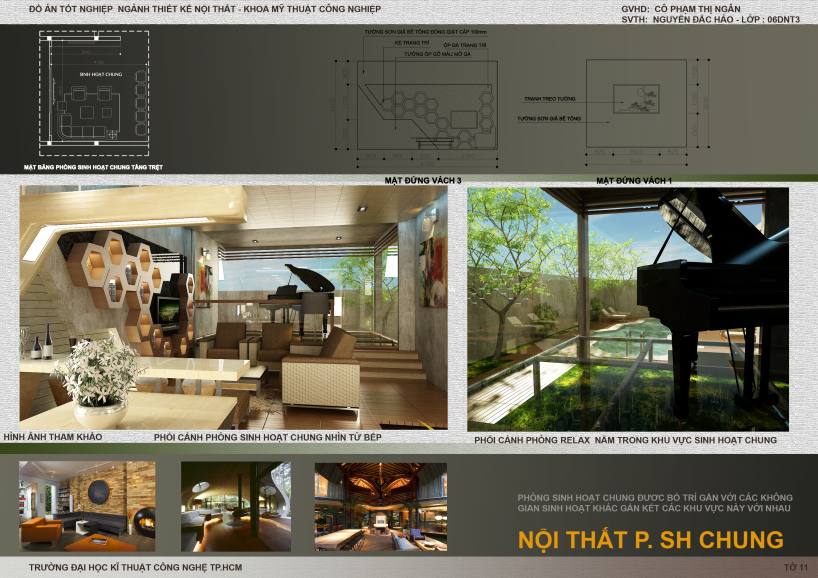
Task: Click the orange title NỘI THẤT P. SH CHUNG
Action: 651,540
